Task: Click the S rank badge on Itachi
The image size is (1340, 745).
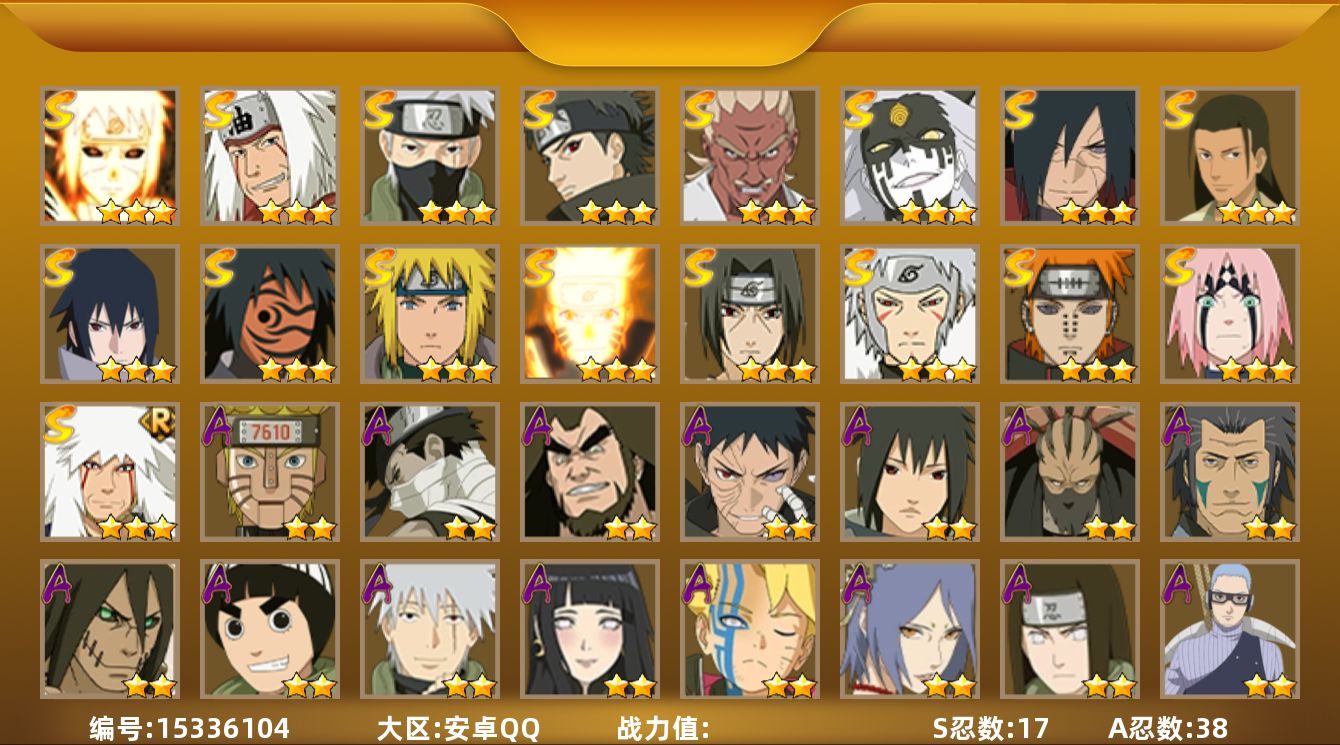Action: click(x=699, y=268)
